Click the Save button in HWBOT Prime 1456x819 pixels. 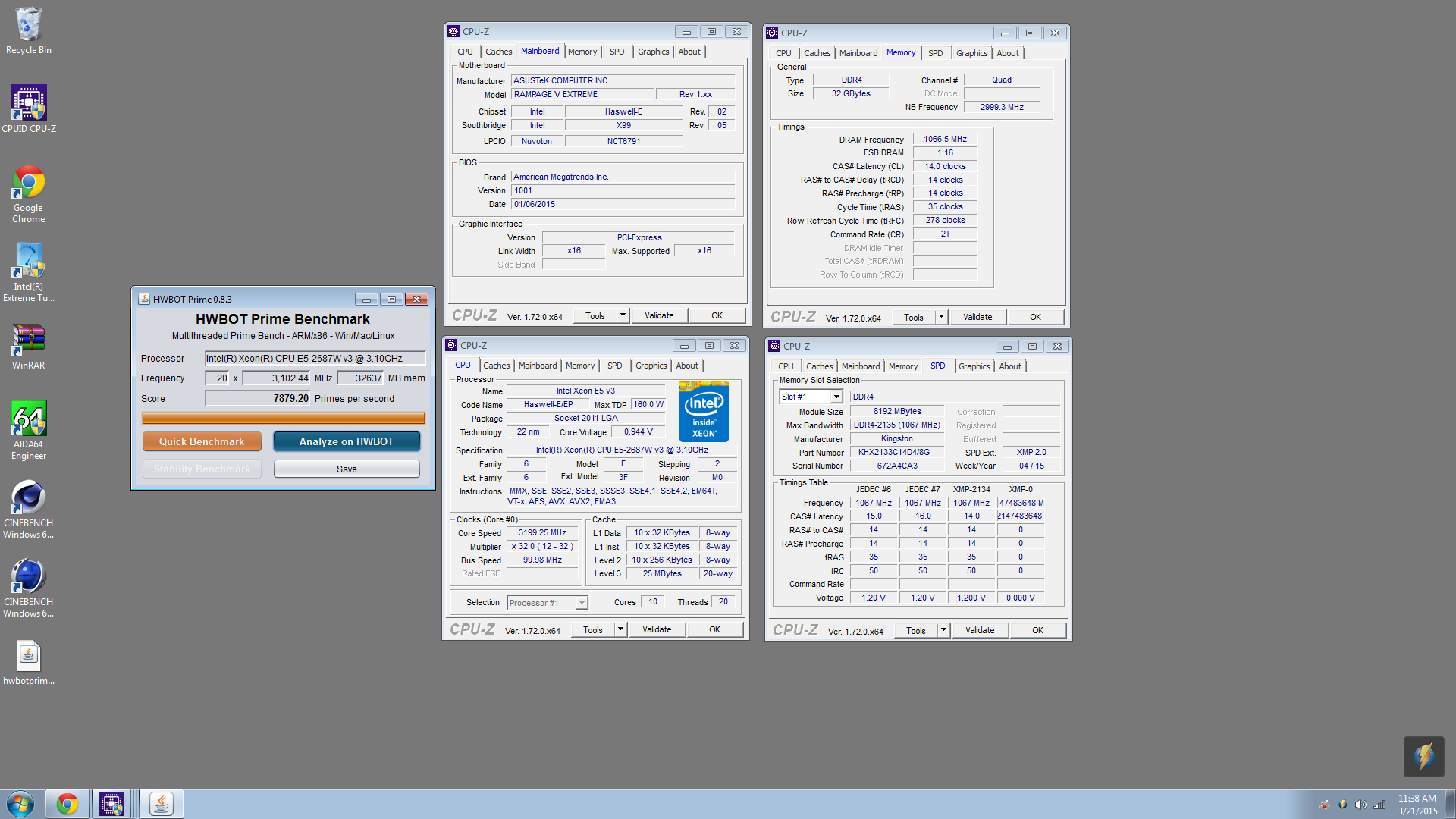(347, 469)
